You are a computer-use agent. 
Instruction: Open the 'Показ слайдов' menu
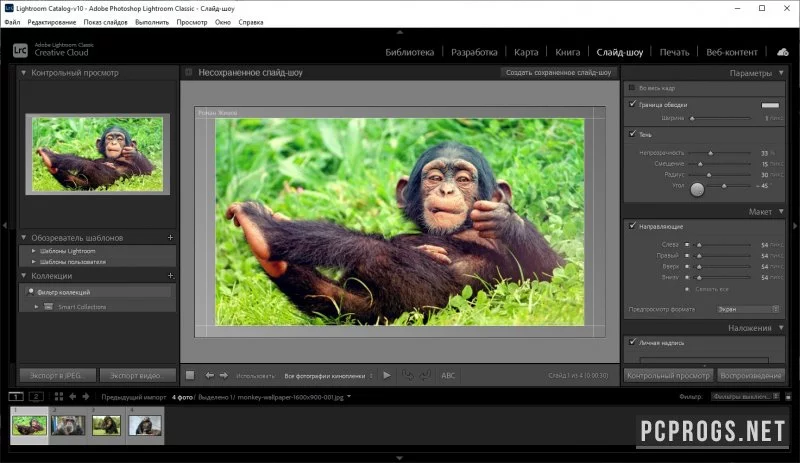click(x=105, y=22)
